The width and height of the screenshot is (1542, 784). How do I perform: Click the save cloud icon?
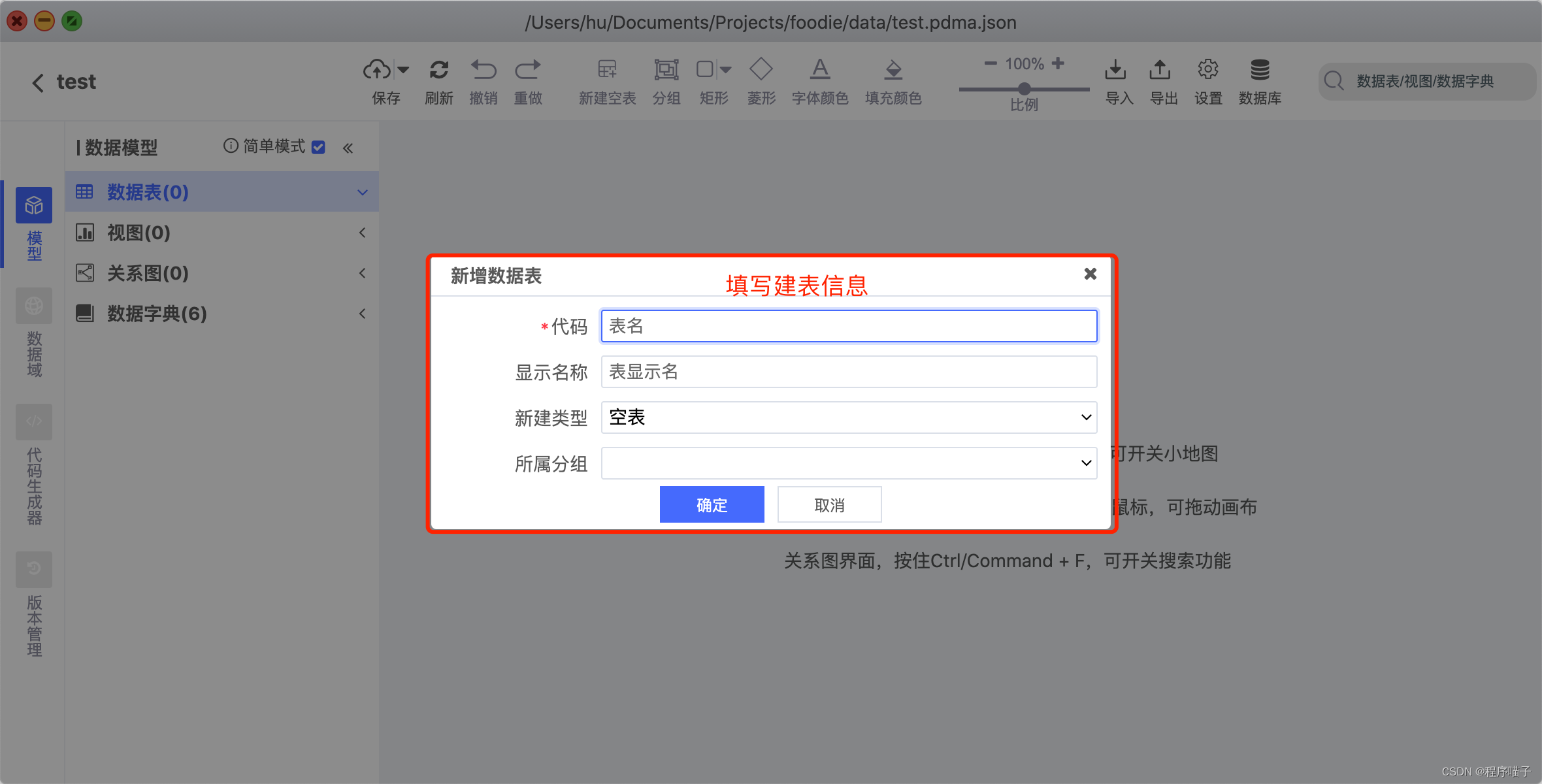pos(377,69)
